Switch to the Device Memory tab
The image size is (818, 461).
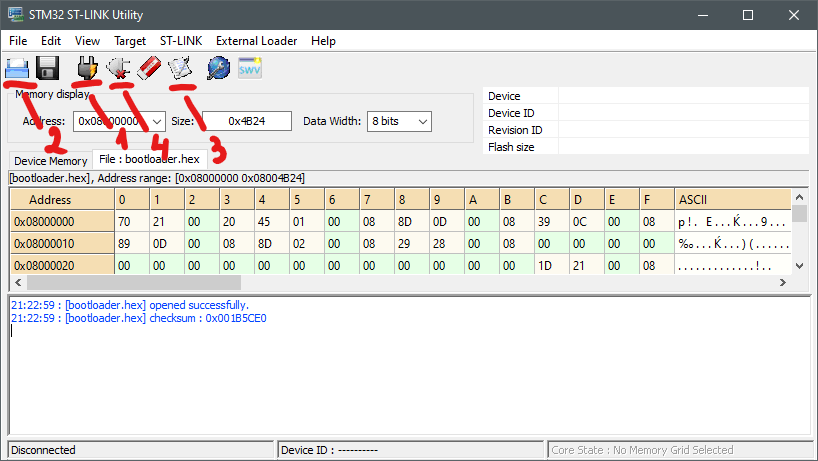50,161
